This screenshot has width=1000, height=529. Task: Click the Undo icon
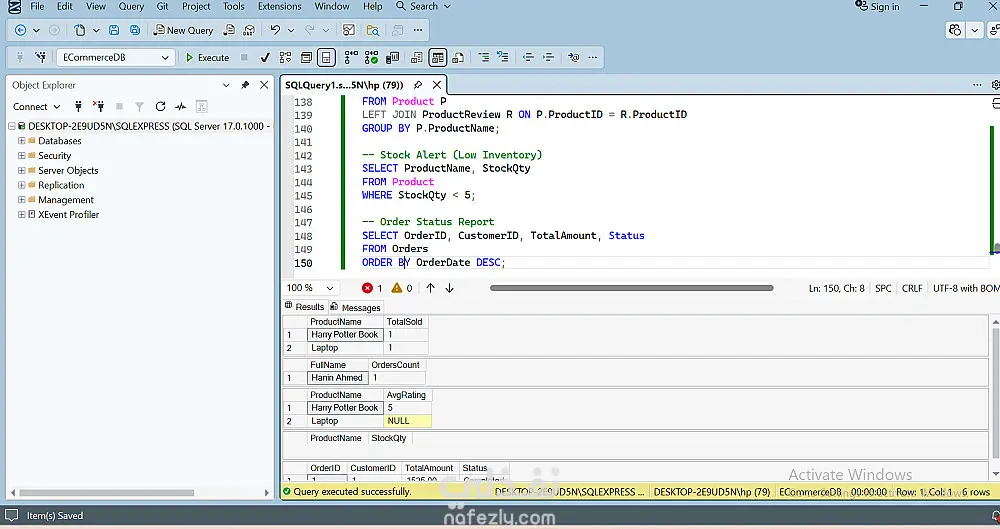(x=275, y=30)
